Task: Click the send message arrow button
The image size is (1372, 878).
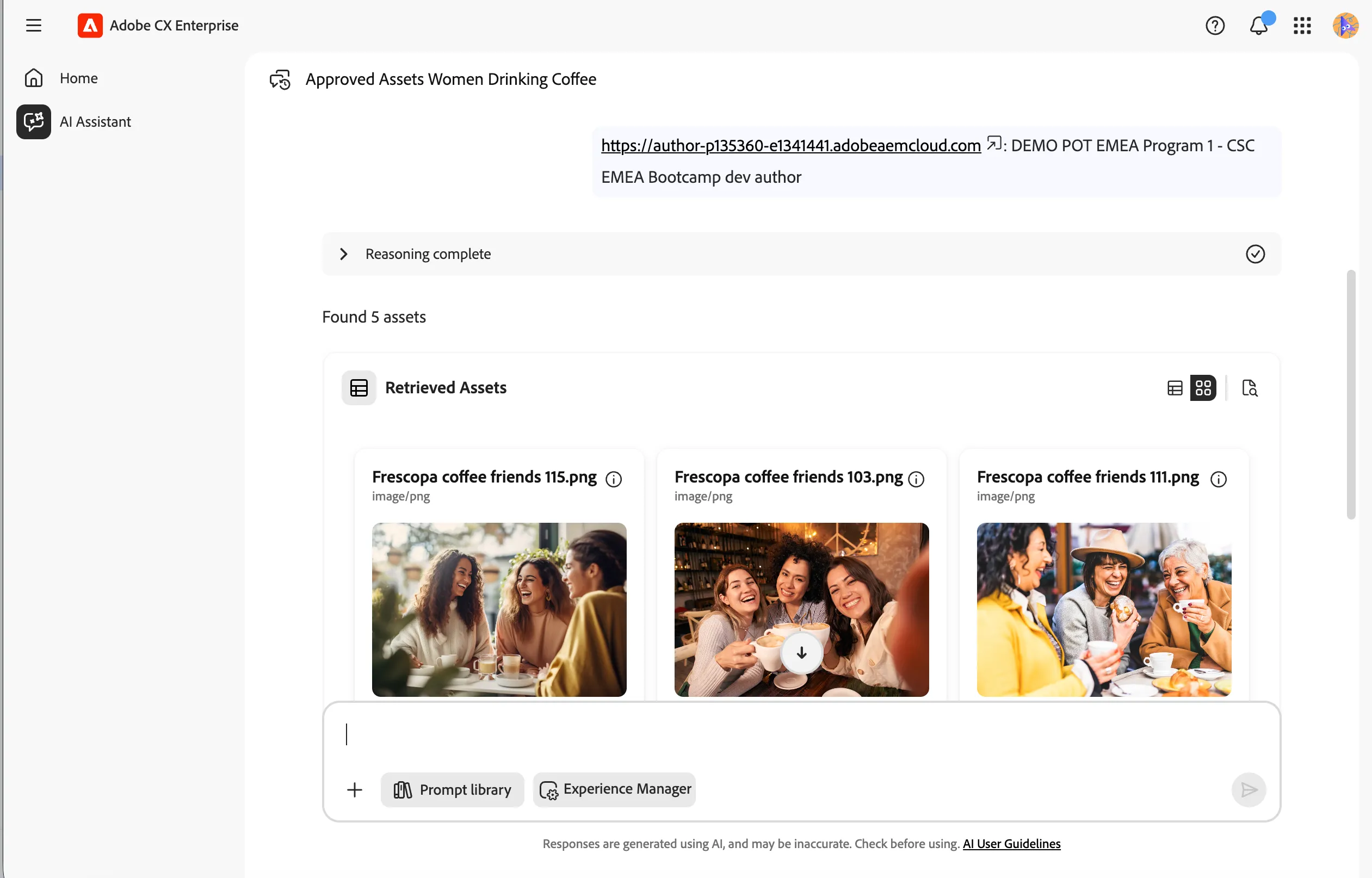Action: pos(1249,790)
